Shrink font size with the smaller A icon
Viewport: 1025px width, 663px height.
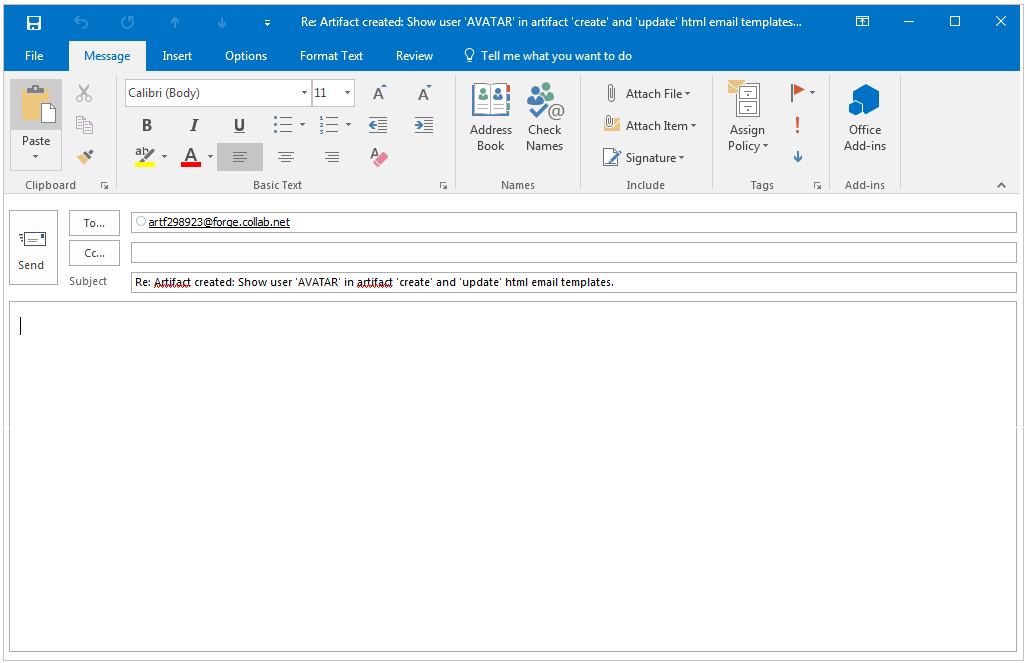(424, 93)
